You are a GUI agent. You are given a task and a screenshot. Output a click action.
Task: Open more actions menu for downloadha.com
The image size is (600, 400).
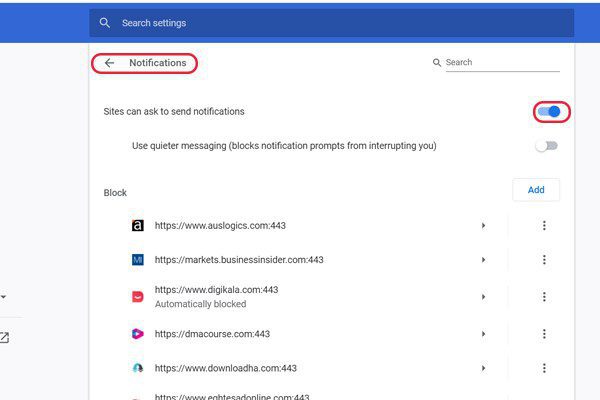544,368
